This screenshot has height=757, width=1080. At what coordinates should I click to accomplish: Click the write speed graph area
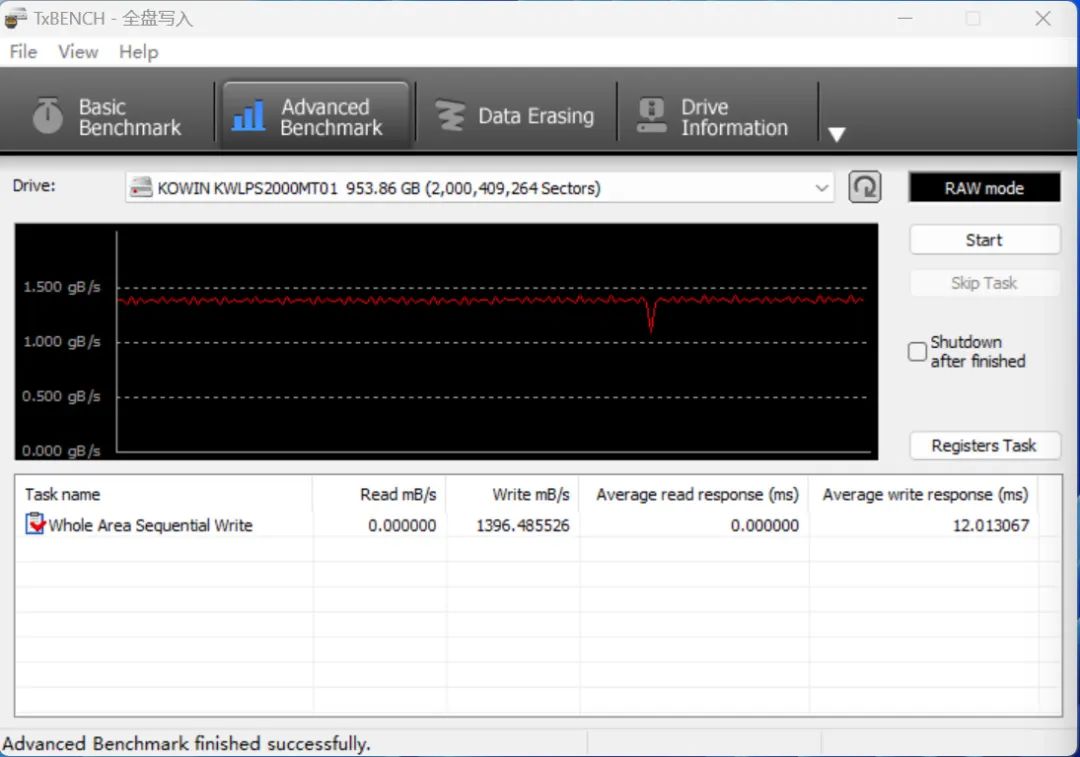[446, 341]
